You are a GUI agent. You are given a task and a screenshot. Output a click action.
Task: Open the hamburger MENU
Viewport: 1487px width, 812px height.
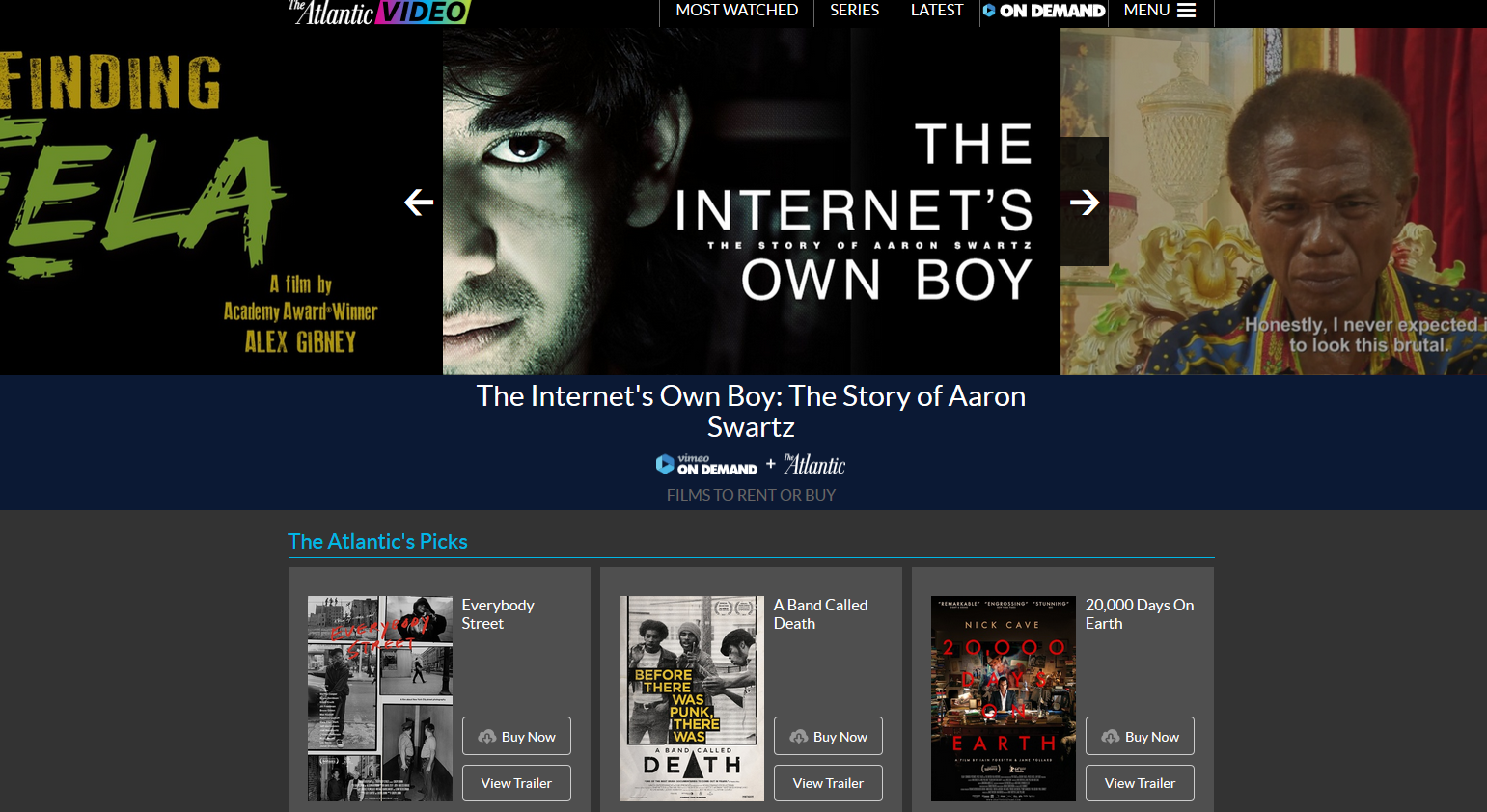tap(1160, 11)
